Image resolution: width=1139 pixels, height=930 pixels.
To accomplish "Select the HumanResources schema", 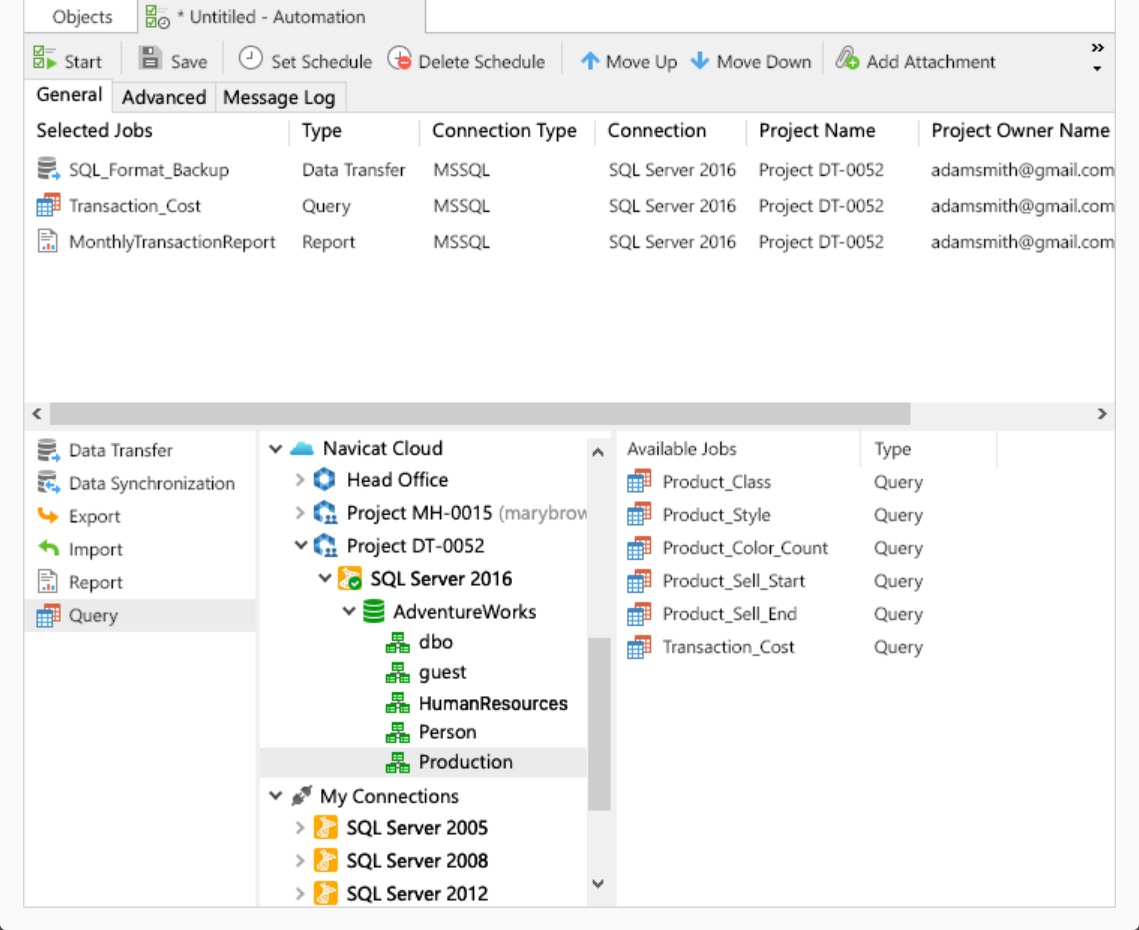I will [x=492, y=704].
